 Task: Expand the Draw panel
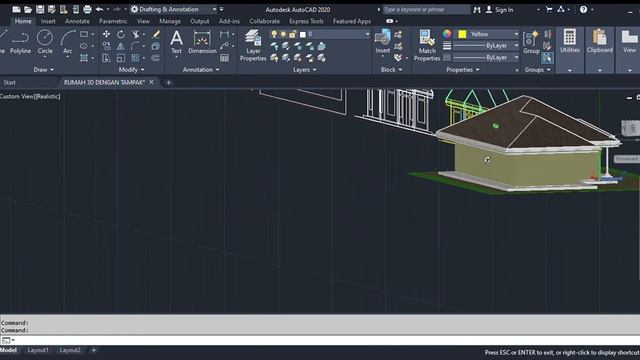click(x=43, y=70)
